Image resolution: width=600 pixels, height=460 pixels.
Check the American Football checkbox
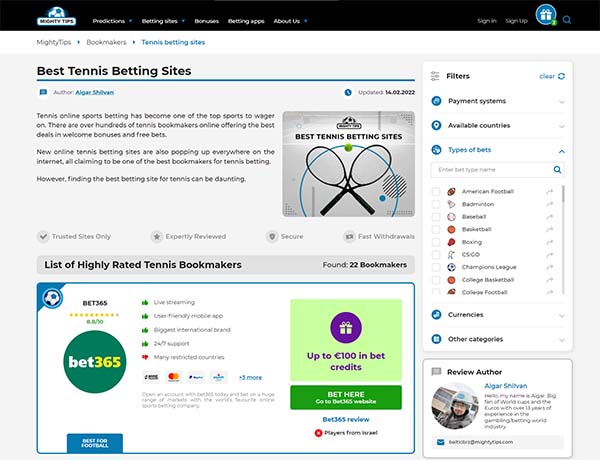(x=436, y=191)
